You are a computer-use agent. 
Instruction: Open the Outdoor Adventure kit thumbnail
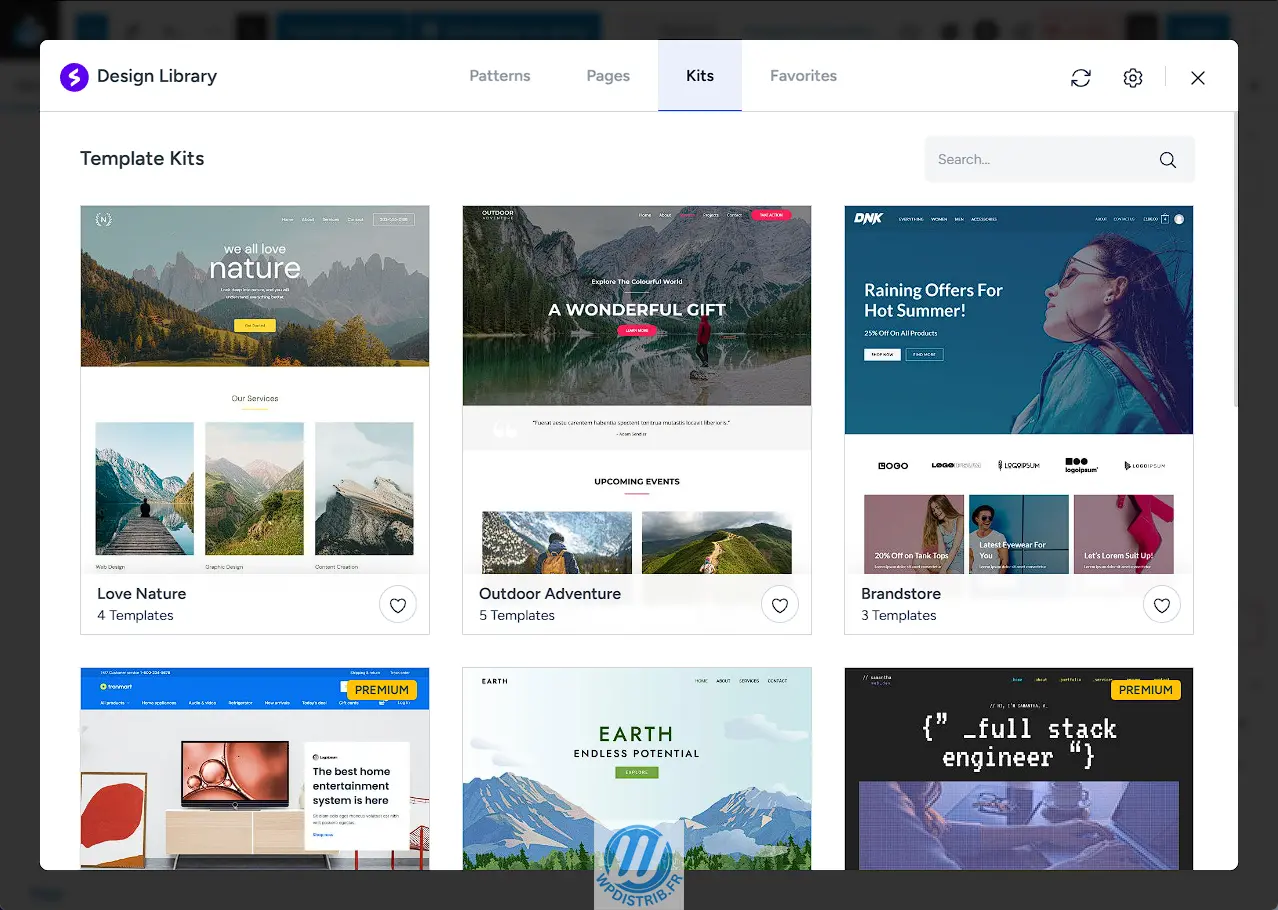(x=637, y=390)
